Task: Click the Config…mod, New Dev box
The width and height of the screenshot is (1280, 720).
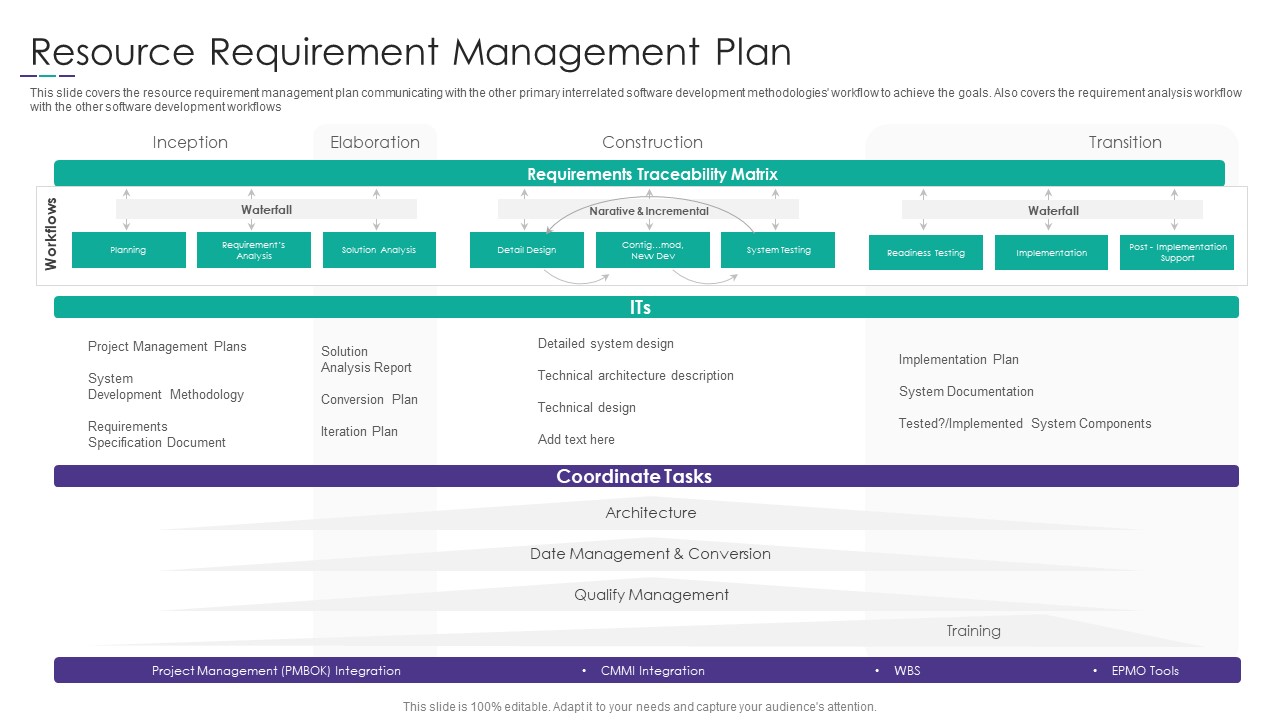Action: (653, 250)
